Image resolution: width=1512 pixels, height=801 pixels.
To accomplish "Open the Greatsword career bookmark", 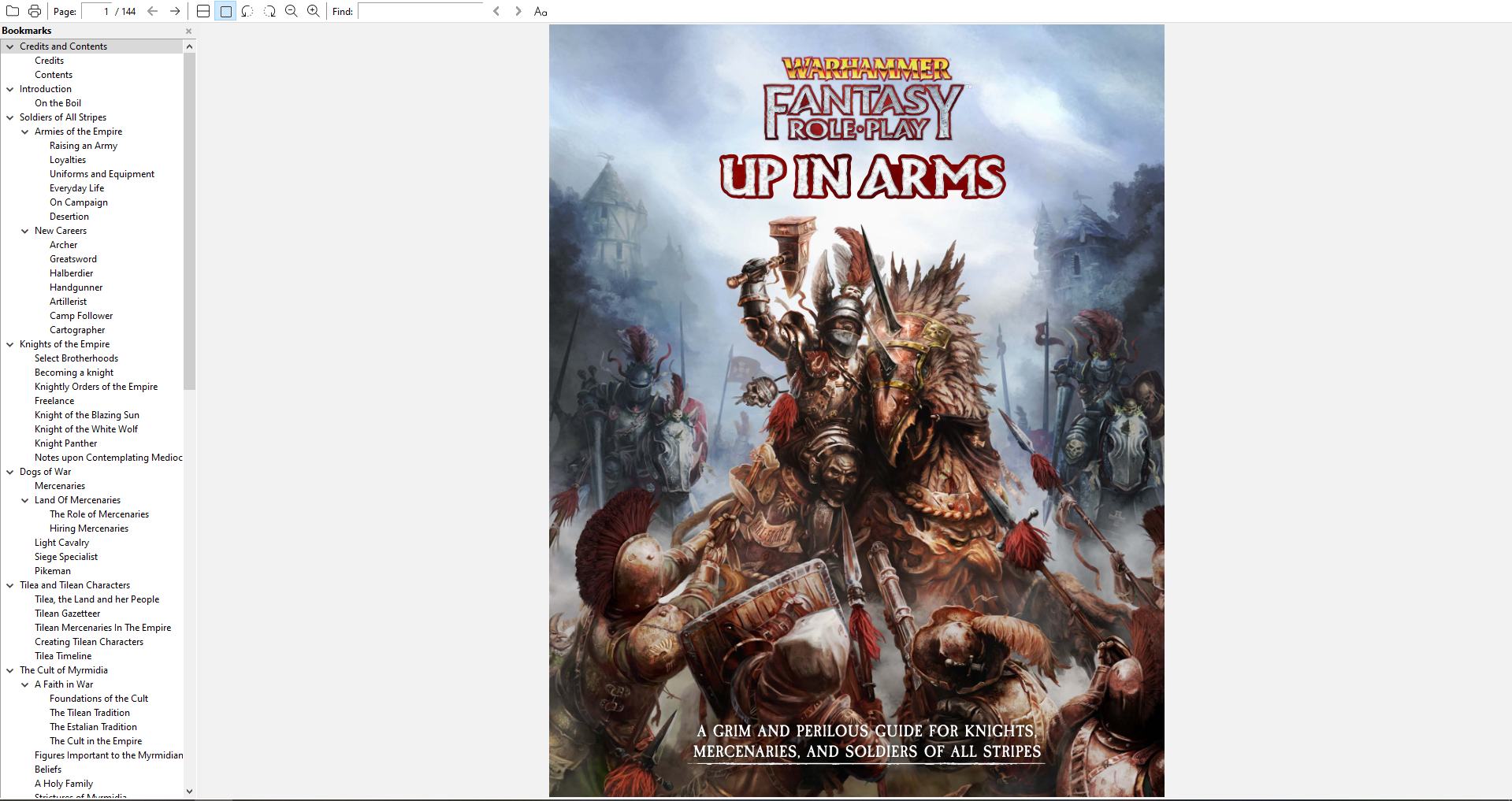I will click(73, 259).
